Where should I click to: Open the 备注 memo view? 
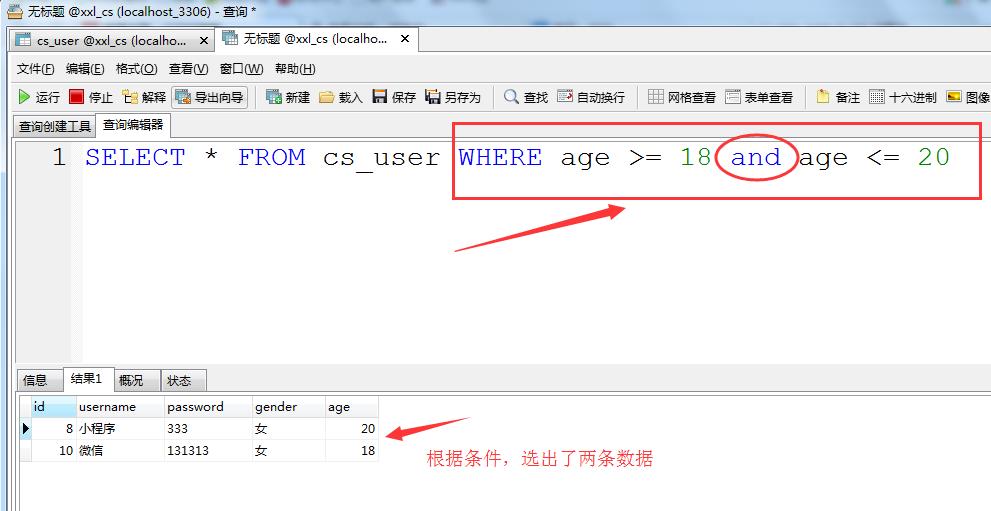pos(838,97)
